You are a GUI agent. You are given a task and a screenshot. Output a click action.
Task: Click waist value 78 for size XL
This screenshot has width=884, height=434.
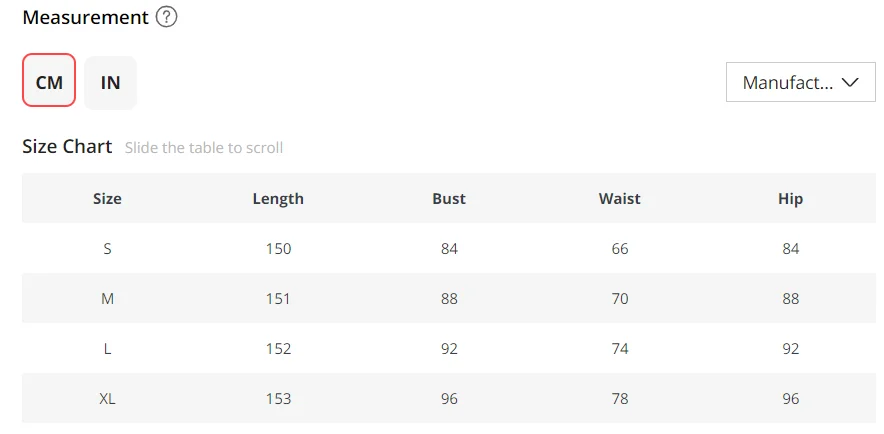(620, 398)
